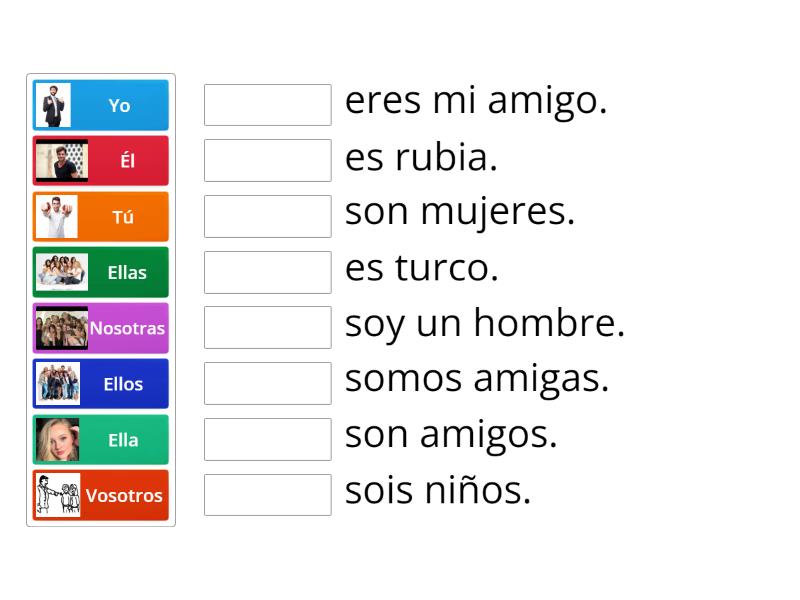Image resolution: width=800 pixels, height=600 pixels.
Task: Click the Él card thumbnail image
Action: click(x=60, y=161)
